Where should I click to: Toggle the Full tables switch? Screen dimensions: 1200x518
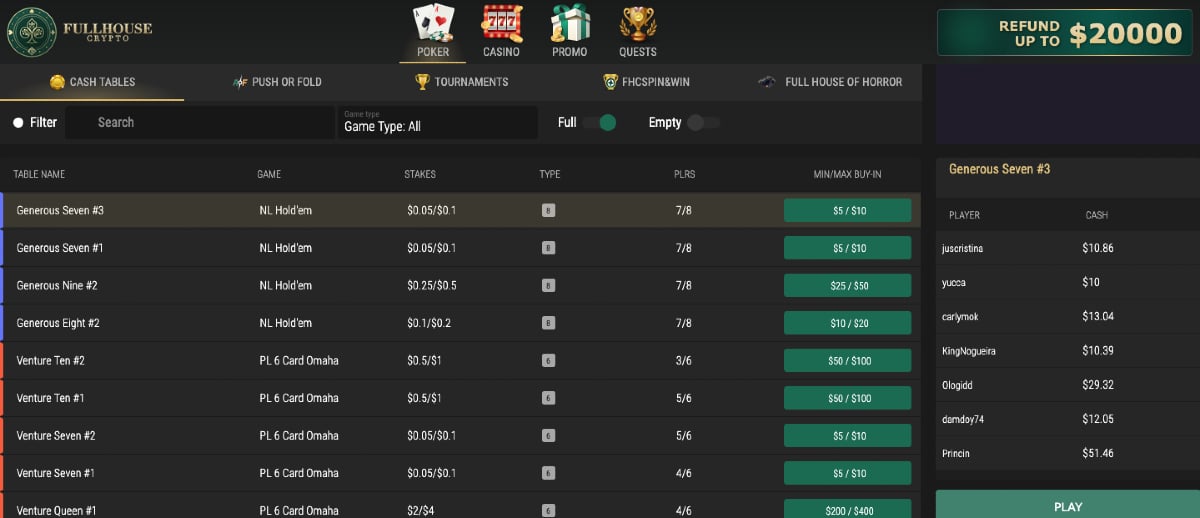coord(600,123)
